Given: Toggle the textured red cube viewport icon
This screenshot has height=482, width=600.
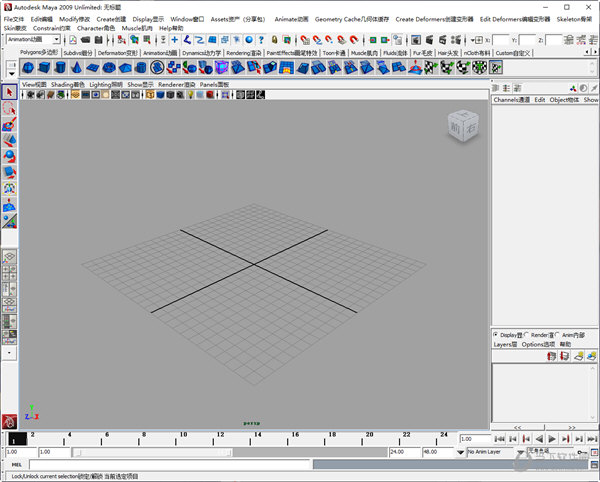Looking at the screenshot, I should click(210, 94).
